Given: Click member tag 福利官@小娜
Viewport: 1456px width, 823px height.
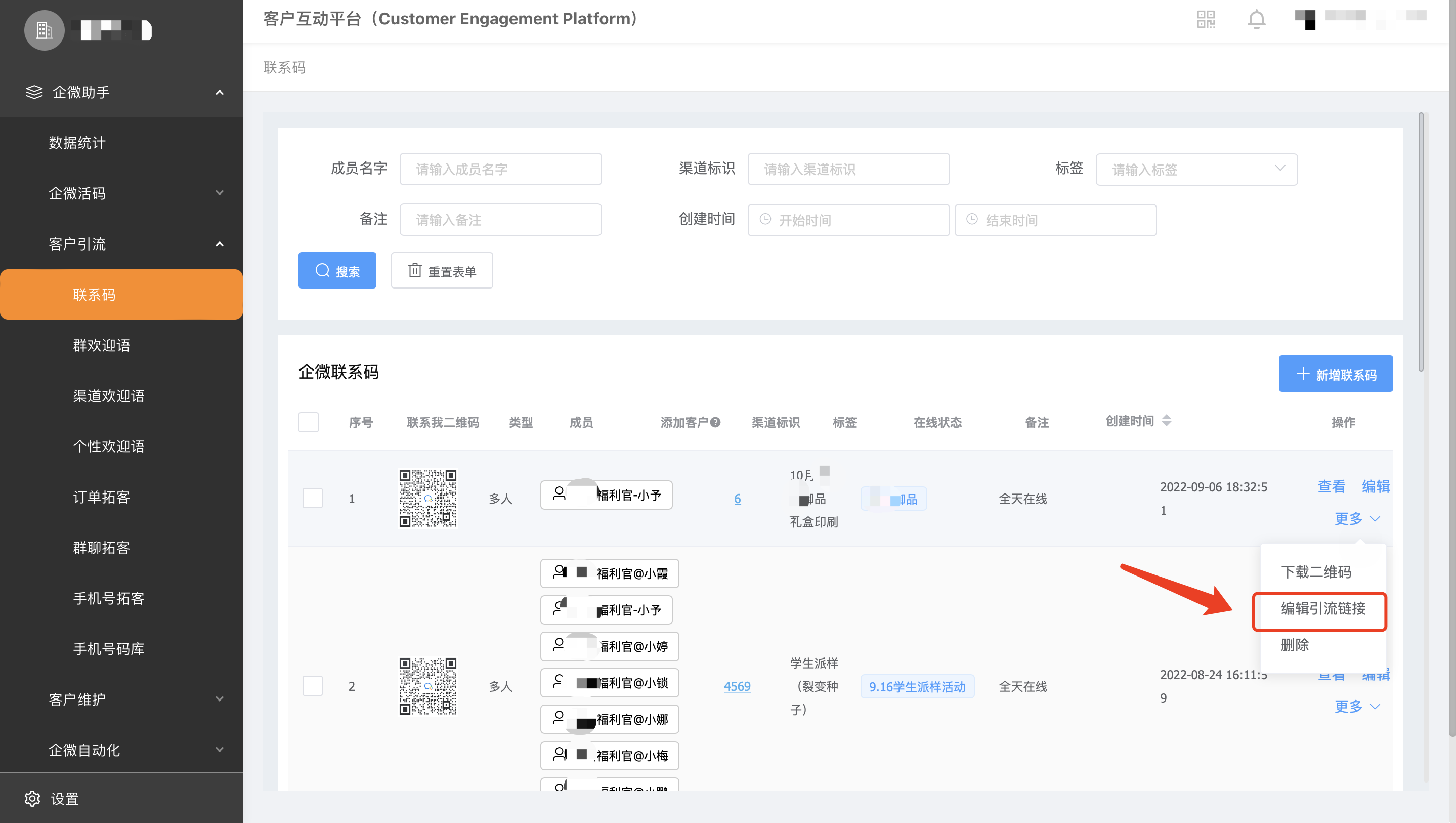Looking at the screenshot, I should 609,719.
